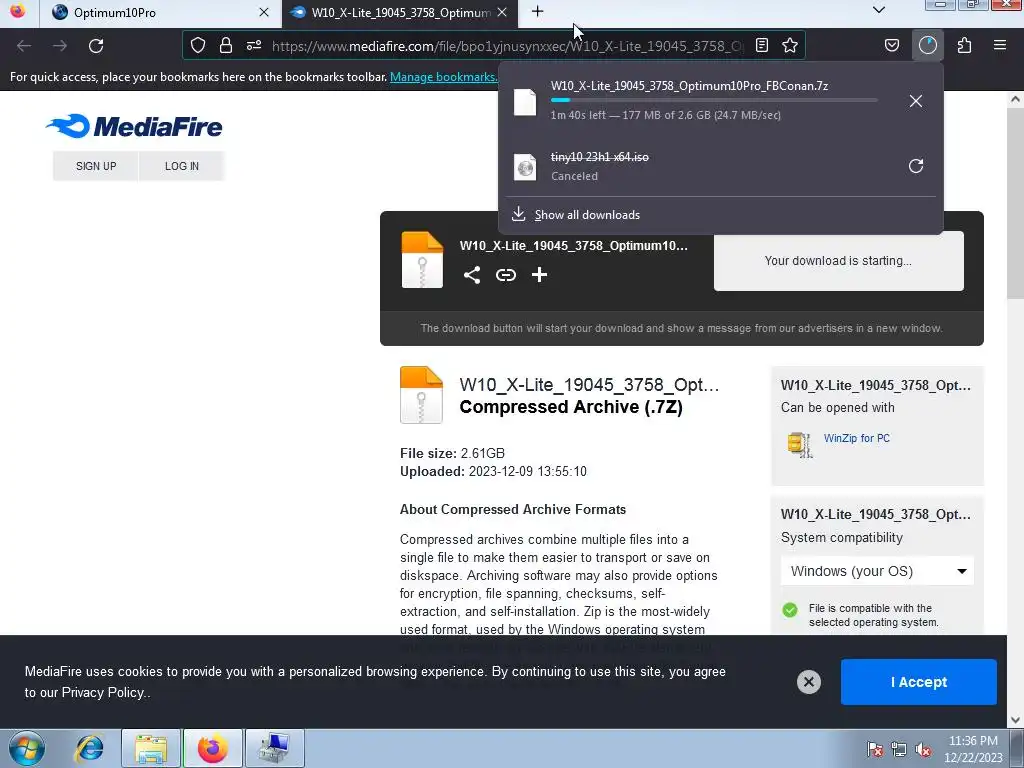Click 'About Compressed Archive Formats' heading

coord(513,509)
